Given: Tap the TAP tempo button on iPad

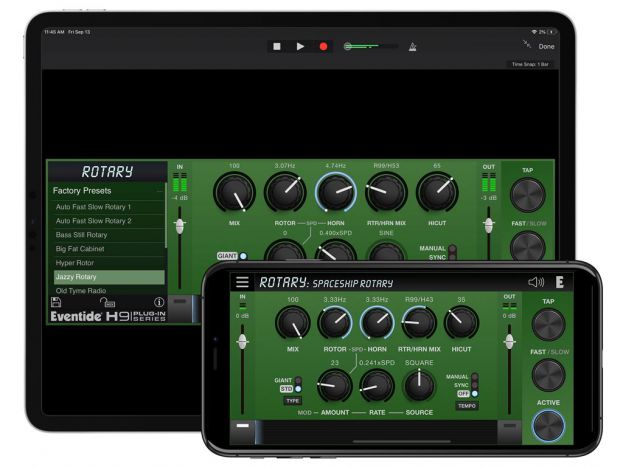Looking at the screenshot, I should [x=527, y=195].
